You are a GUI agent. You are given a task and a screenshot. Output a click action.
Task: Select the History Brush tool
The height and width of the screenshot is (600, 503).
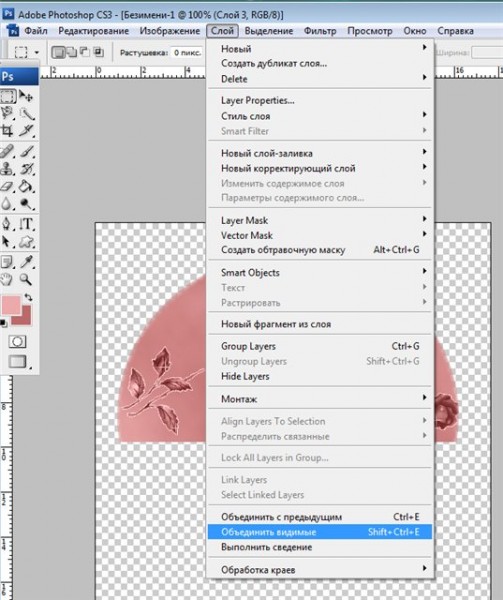click(26, 169)
